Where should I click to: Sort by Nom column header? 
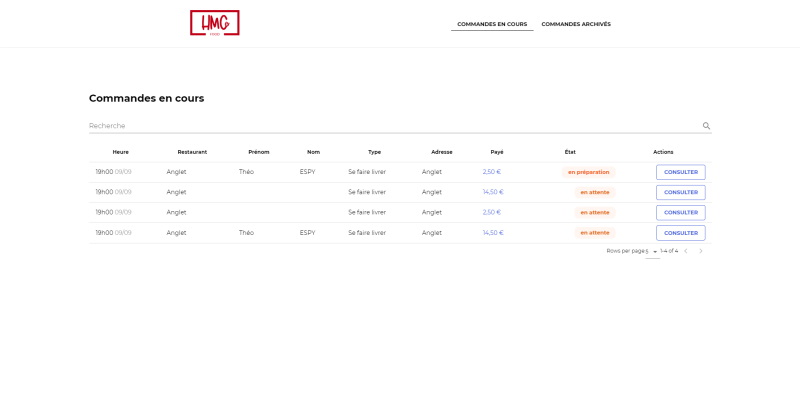pyautogui.click(x=313, y=152)
